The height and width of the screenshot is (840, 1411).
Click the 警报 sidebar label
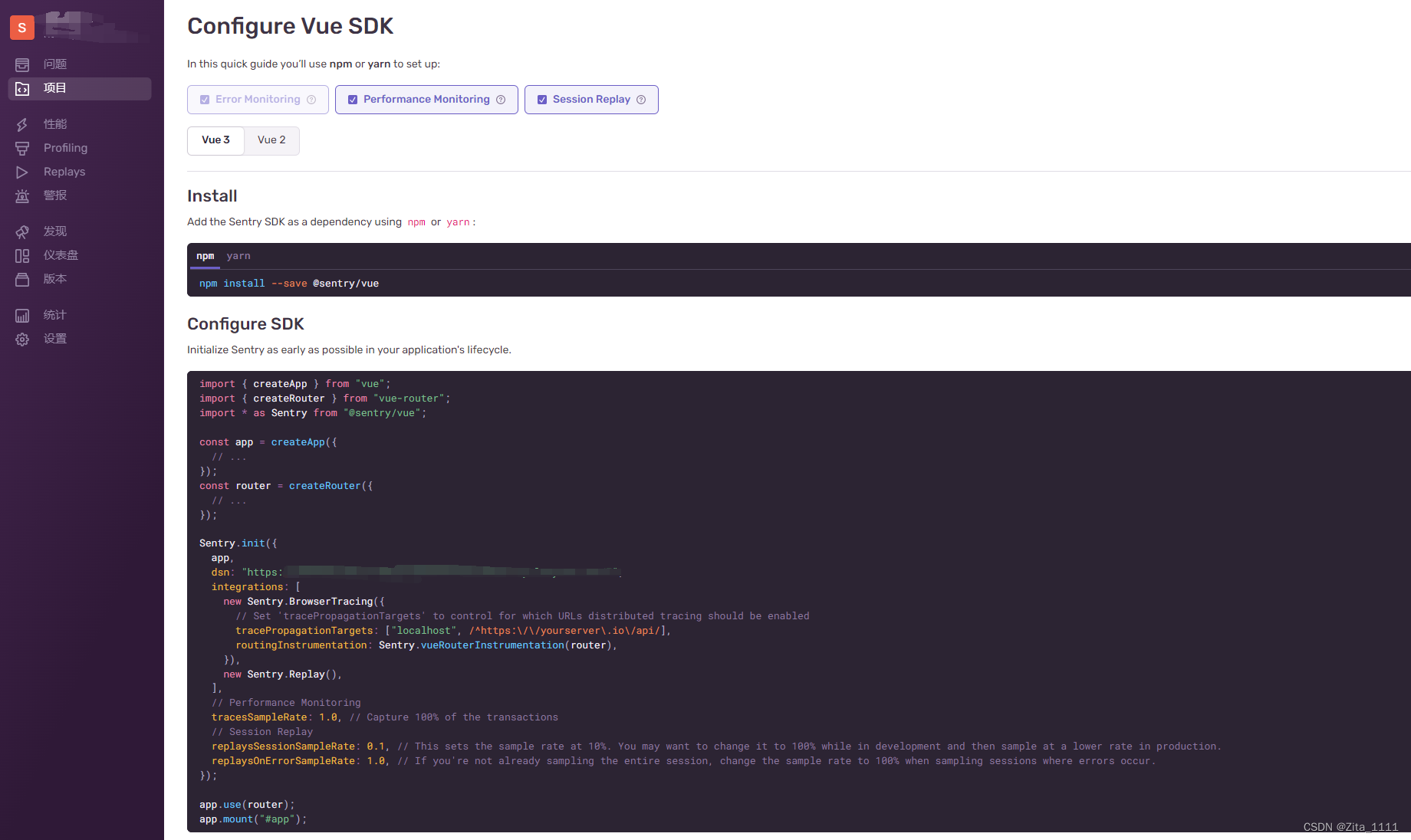tap(55, 195)
